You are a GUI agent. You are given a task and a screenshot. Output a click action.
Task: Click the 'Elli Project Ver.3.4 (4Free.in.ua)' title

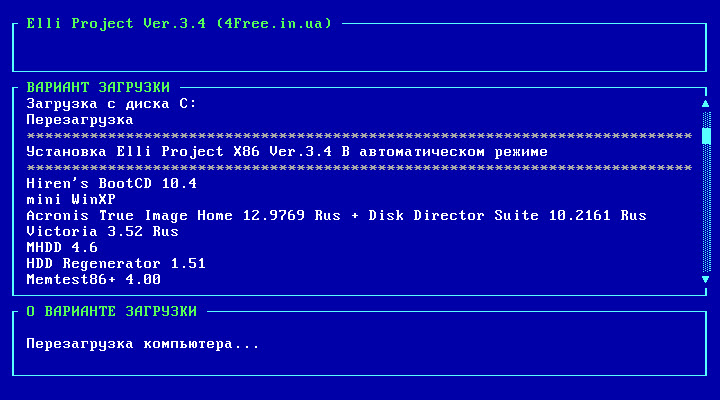[x=179, y=23]
